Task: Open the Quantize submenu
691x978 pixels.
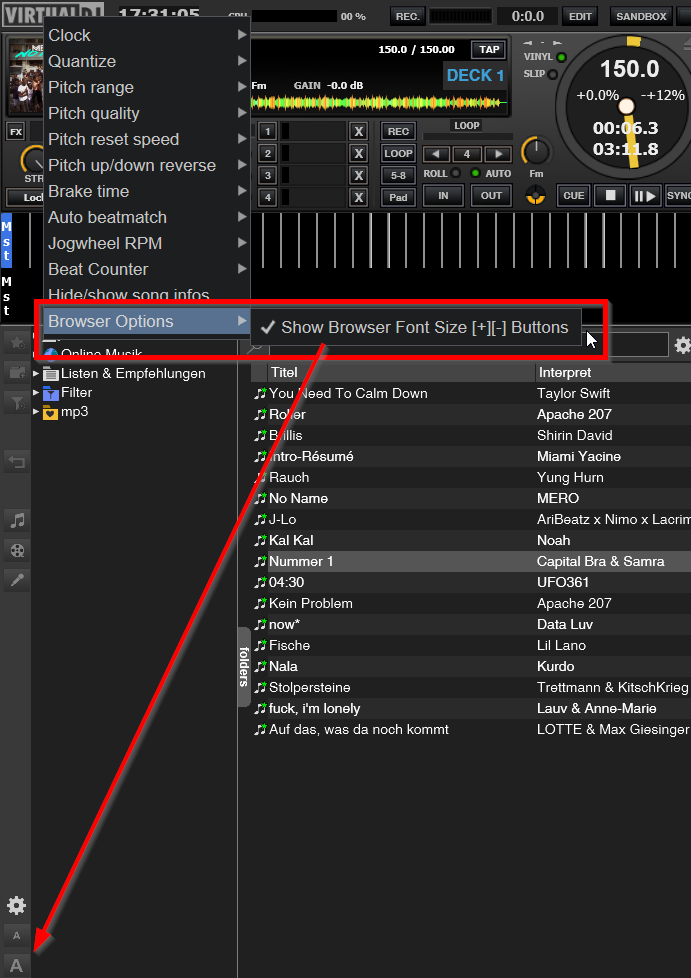Action: click(147, 61)
